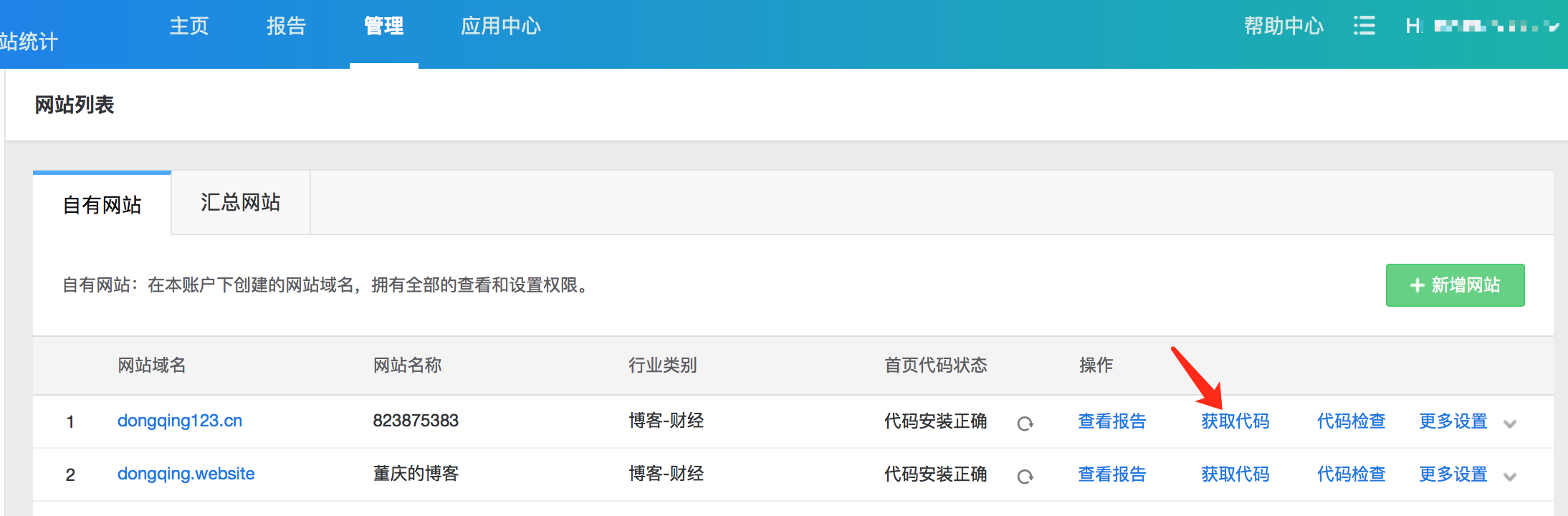Open the list menu icon in header
Image resolution: width=1568 pixels, height=516 pixels.
[1364, 27]
